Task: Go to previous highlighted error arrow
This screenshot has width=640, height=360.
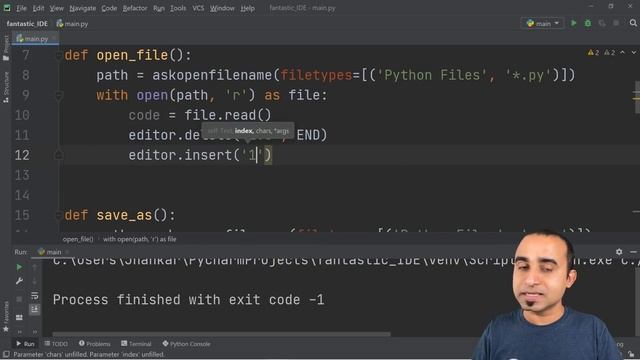Action: pos(622,53)
